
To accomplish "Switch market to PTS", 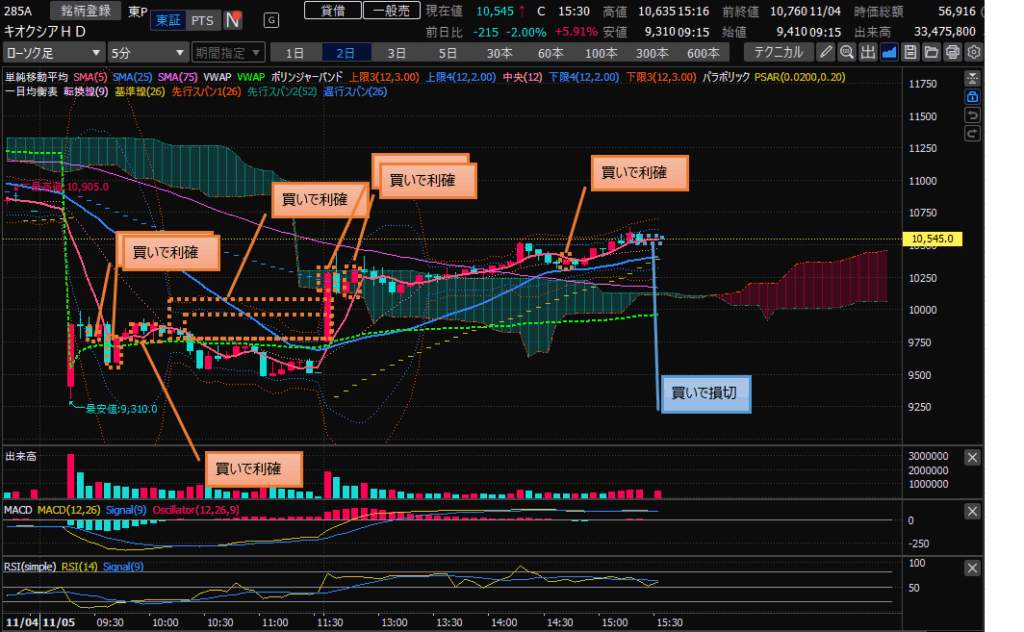I will 202,20.
